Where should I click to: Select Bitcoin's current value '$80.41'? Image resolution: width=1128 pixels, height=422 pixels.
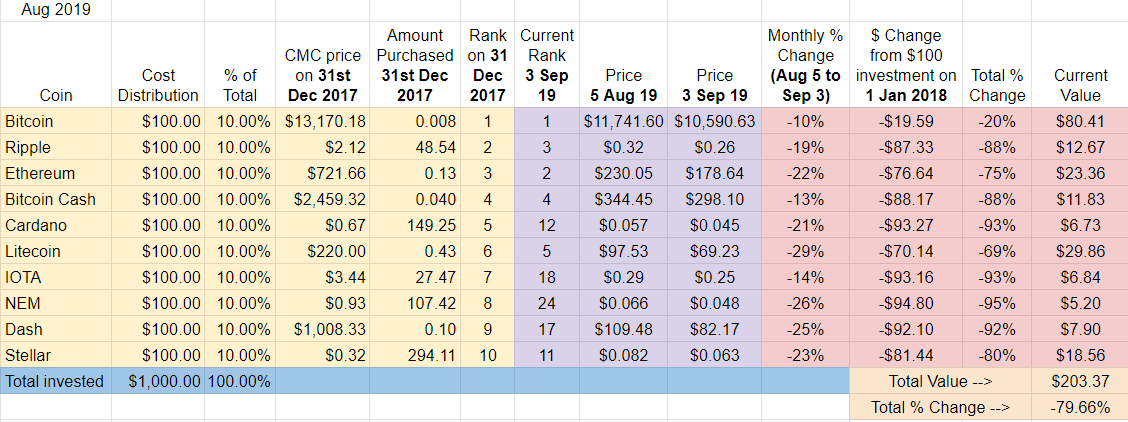1079,121
